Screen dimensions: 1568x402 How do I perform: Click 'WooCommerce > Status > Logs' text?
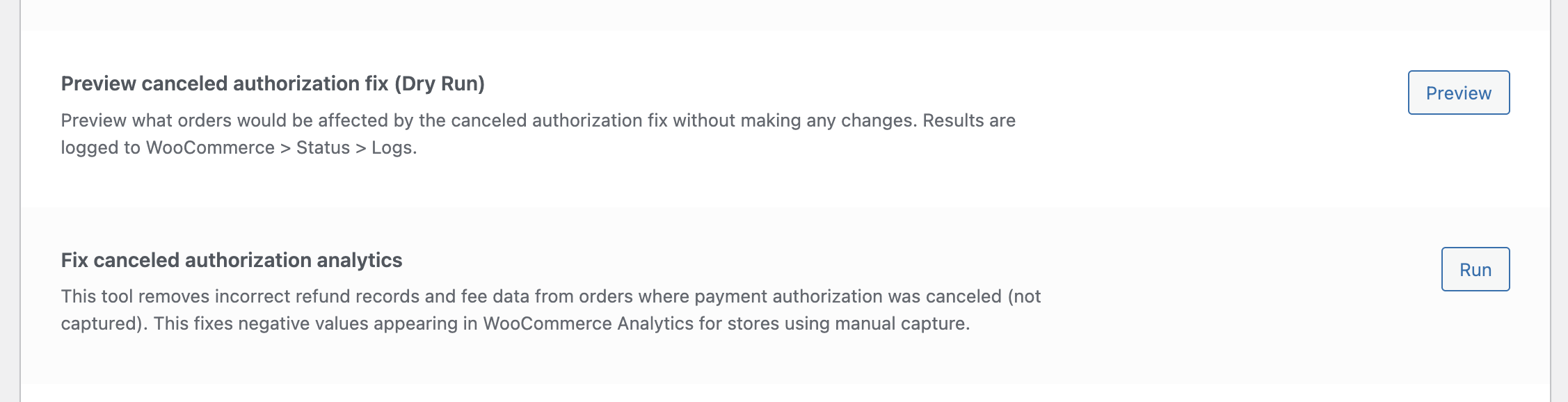[281, 147]
